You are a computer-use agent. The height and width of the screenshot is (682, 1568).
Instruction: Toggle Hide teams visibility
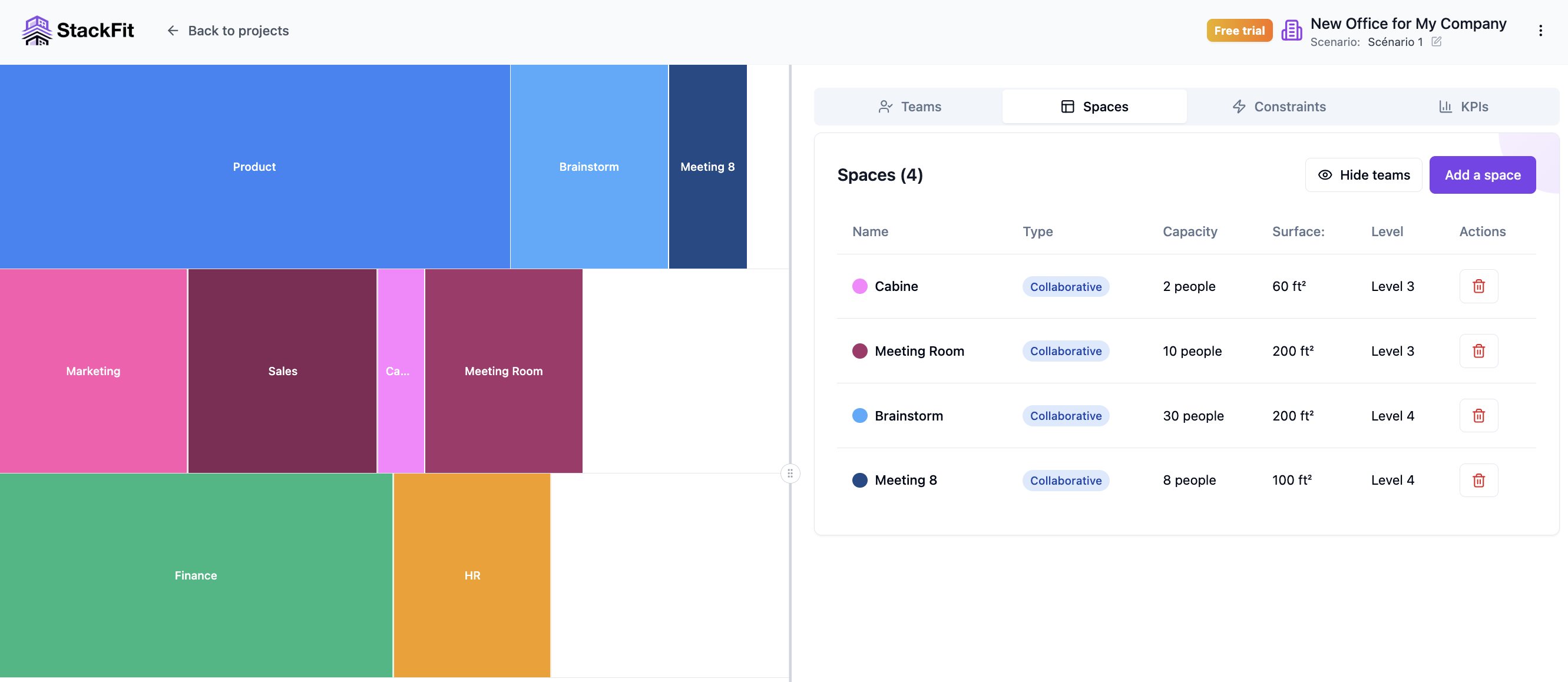click(1364, 174)
